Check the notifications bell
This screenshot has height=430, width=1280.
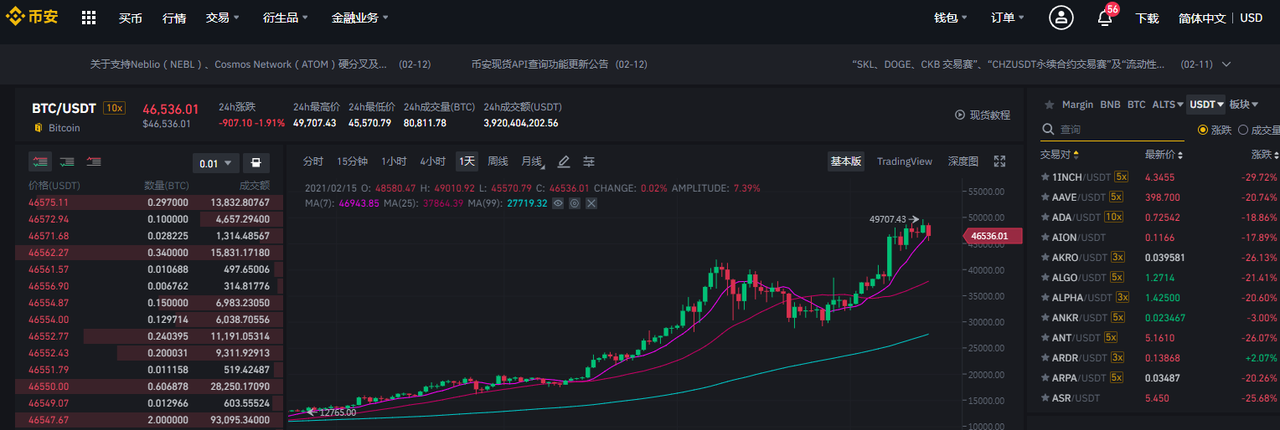coord(1105,17)
